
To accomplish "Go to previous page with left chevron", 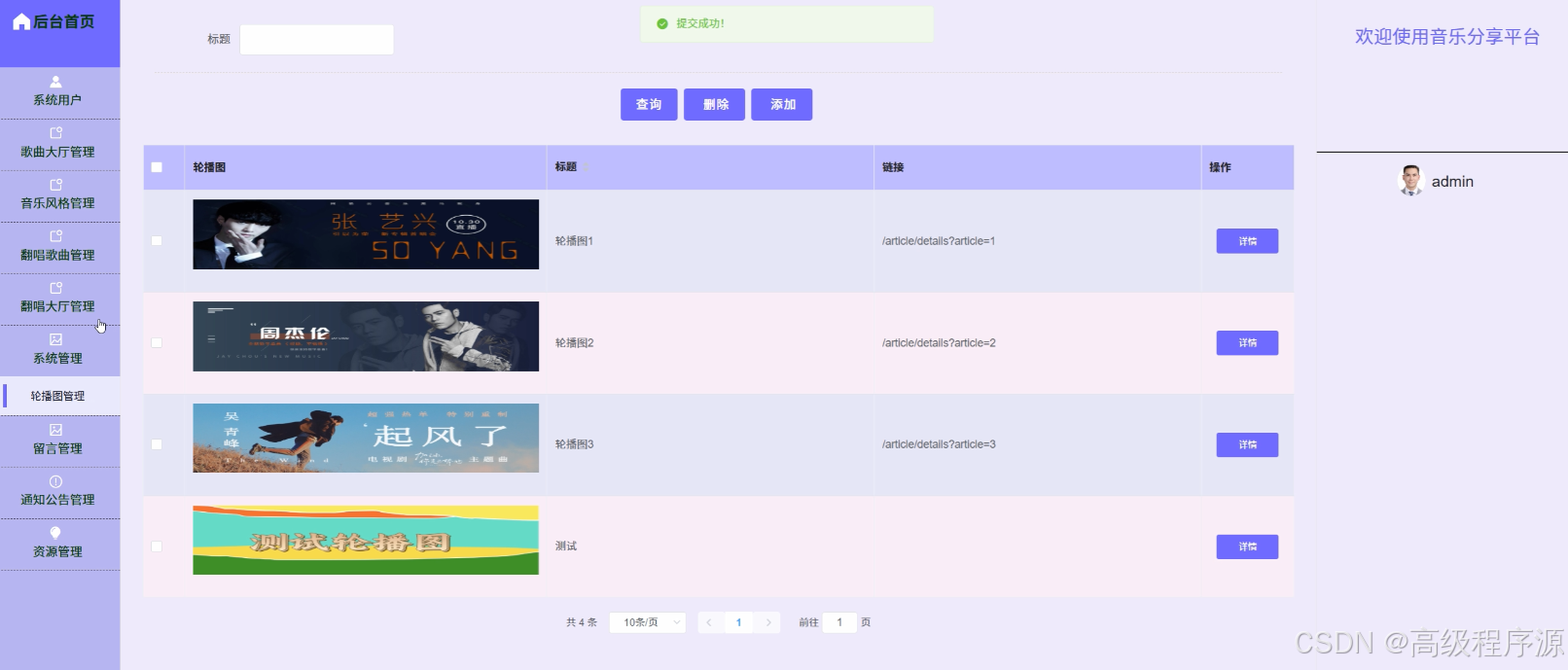I will point(709,622).
